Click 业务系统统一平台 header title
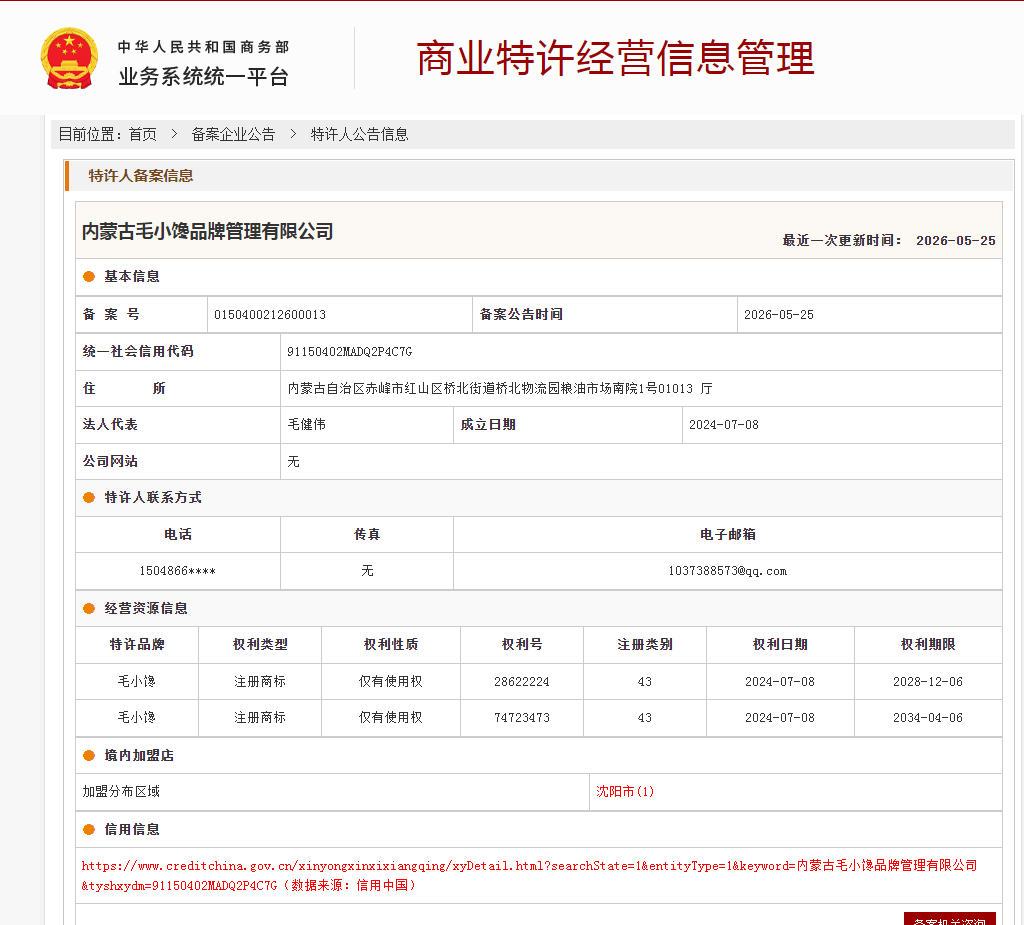The height and width of the screenshot is (925, 1024). (x=203, y=76)
